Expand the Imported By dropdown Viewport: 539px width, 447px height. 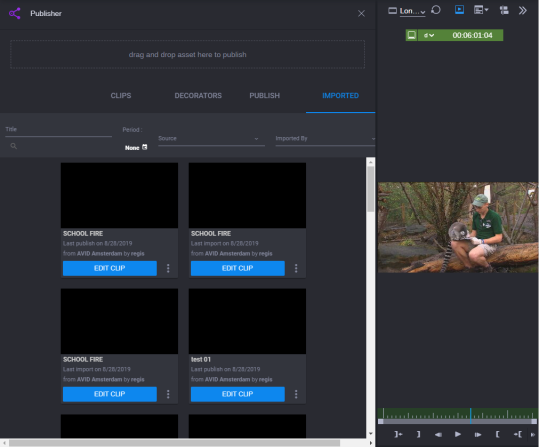325,139
